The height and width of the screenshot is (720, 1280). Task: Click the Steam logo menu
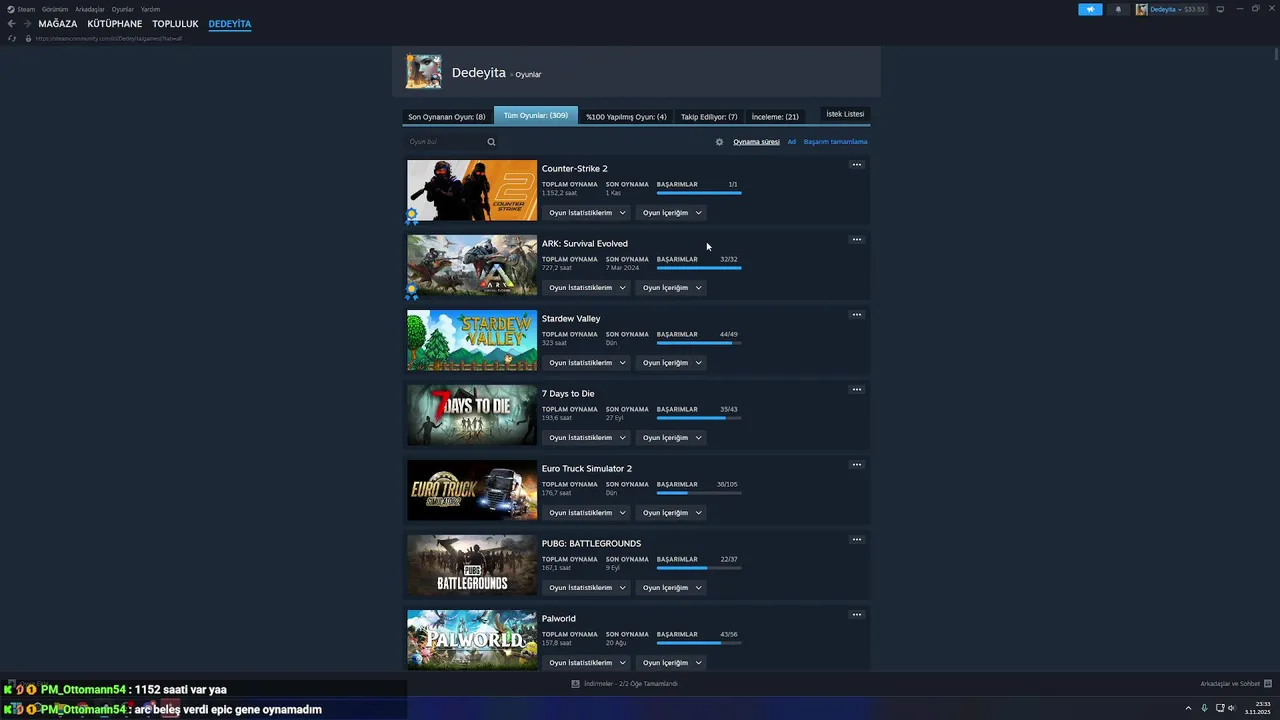click(x=20, y=9)
